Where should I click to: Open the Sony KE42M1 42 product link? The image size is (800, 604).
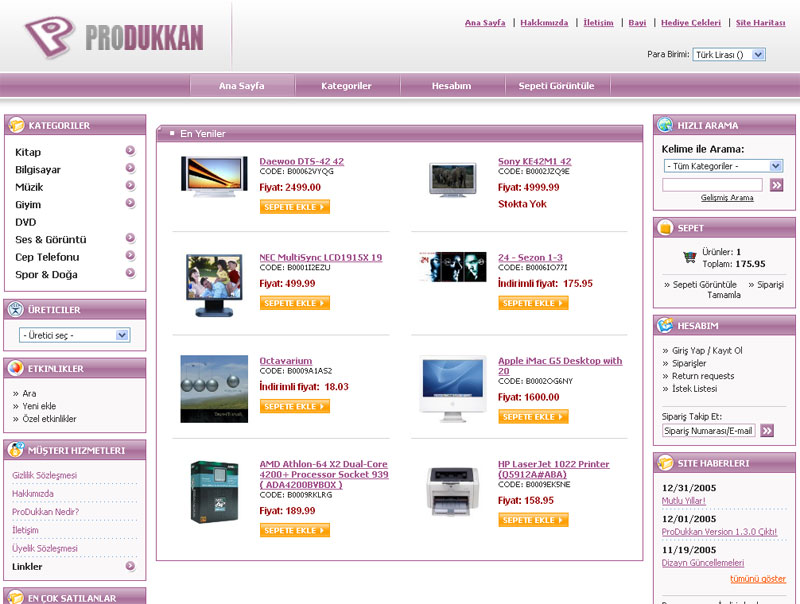pyautogui.click(x=535, y=161)
